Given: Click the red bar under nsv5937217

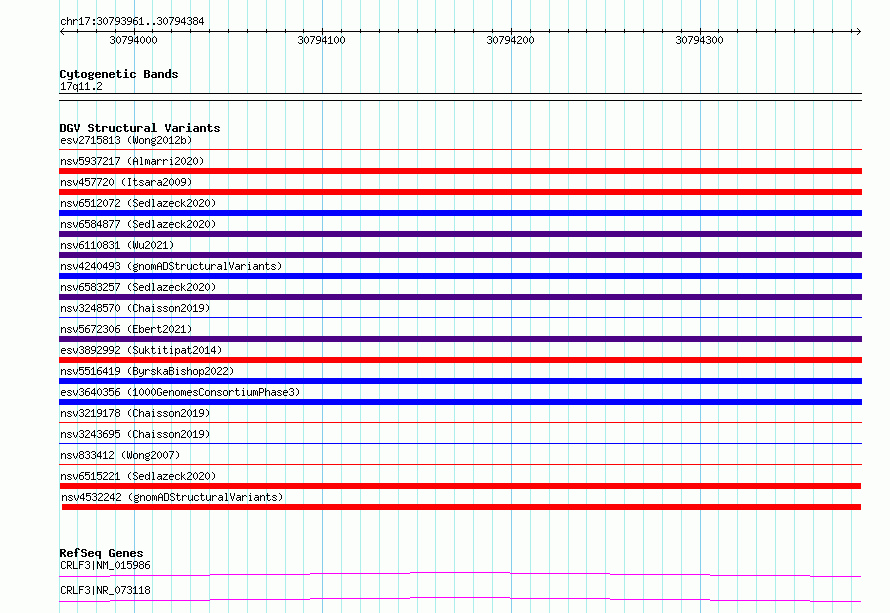Looking at the screenshot, I should (x=460, y=171).
